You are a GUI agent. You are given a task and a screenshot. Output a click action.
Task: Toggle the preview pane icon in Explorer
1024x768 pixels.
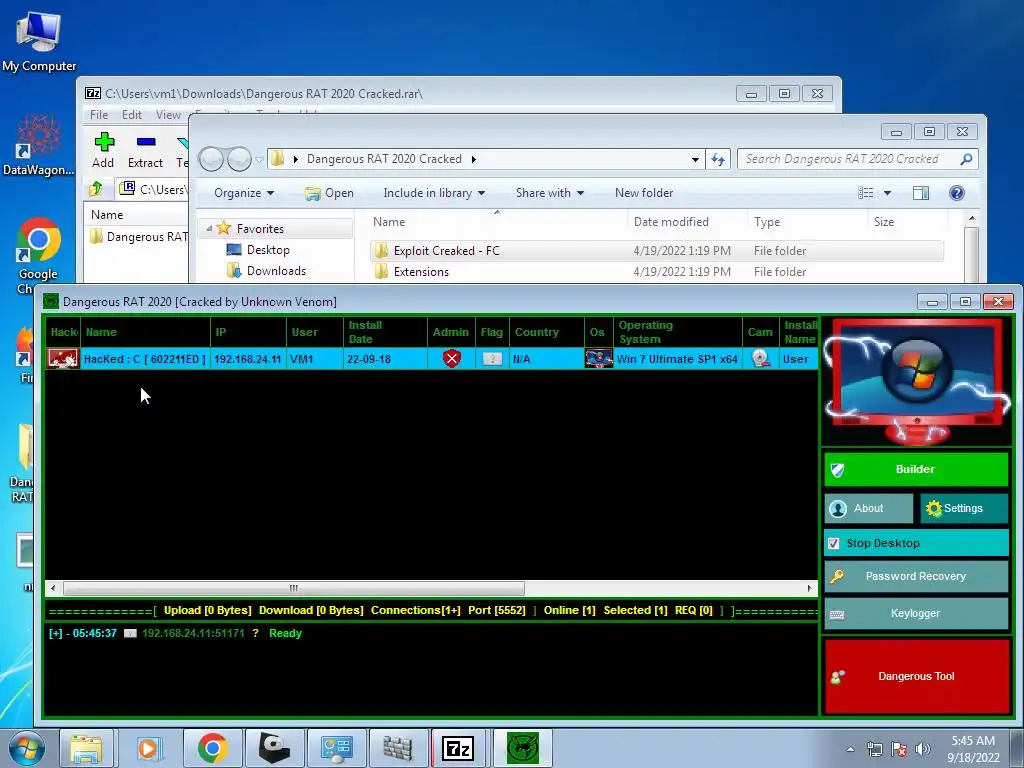[921, 193]
